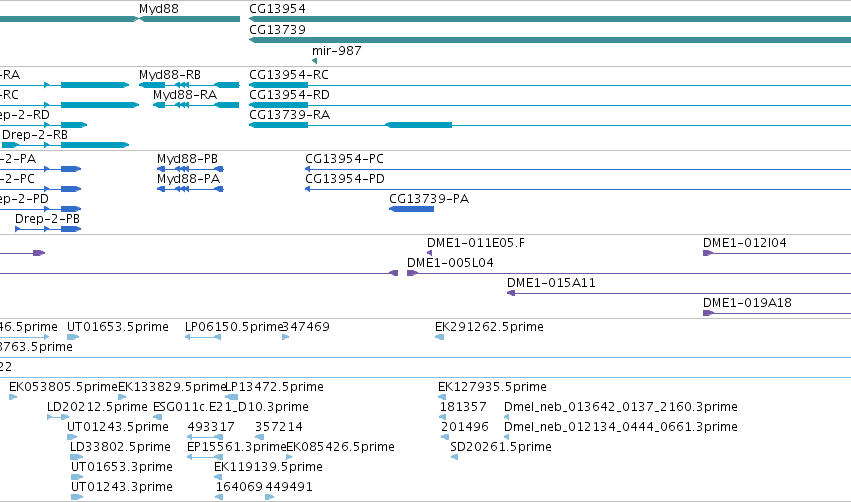Click the EK291262.5prime arrow glyph
The height and width of the screenshot is (502, 851).
coord(440,337)
